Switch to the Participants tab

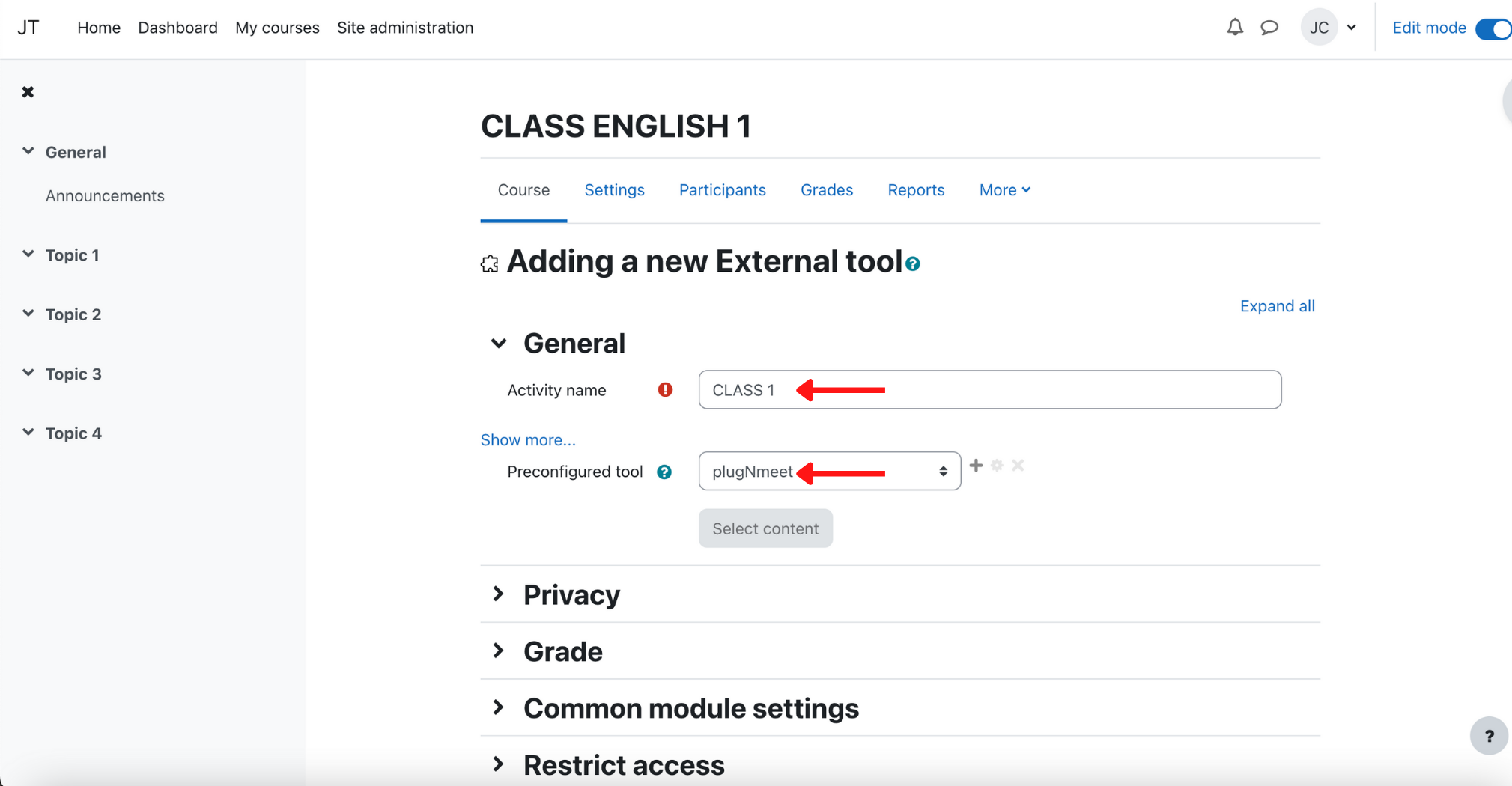click(722, 190)
